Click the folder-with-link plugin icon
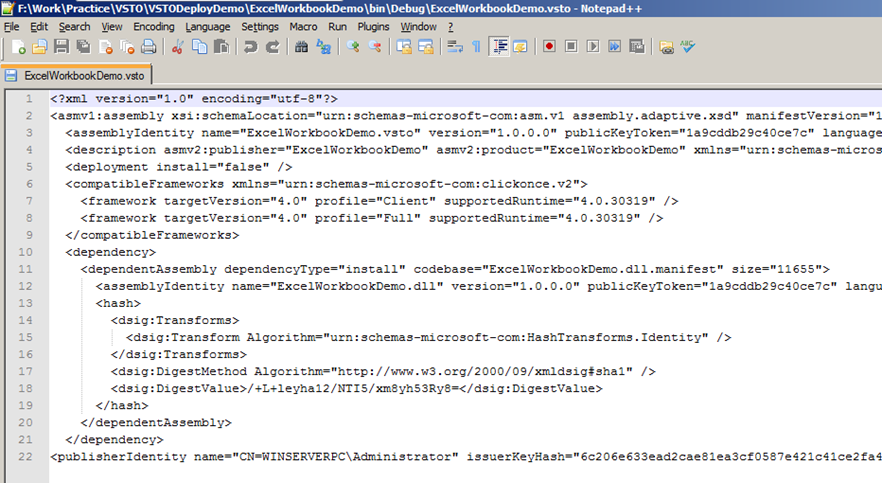The width and height of the screenshot is (882, 483). tap(667, 47)
